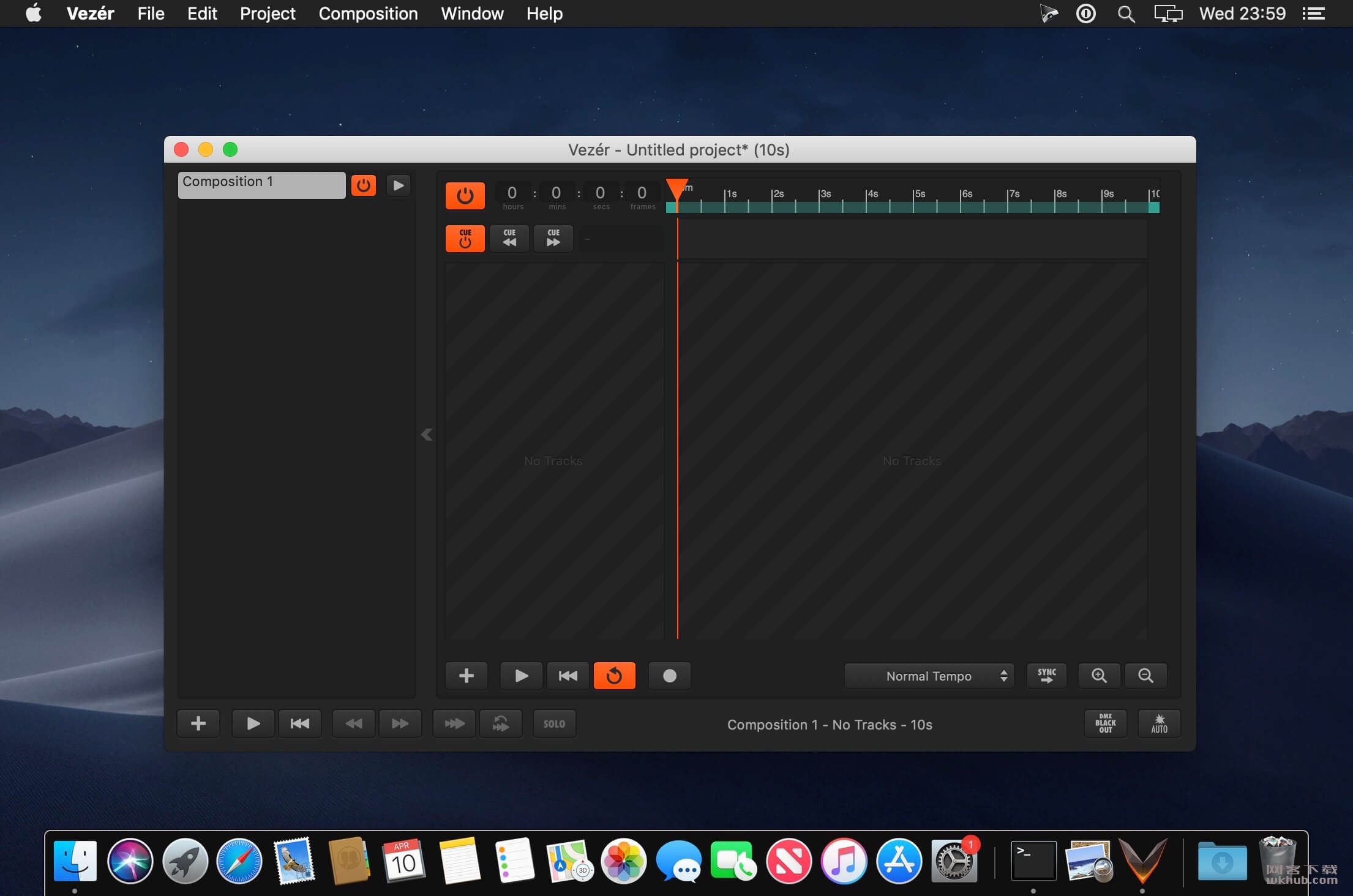1353x896 pixels.
Task: Toggle the loop compositions button
Action: point(501,723)
